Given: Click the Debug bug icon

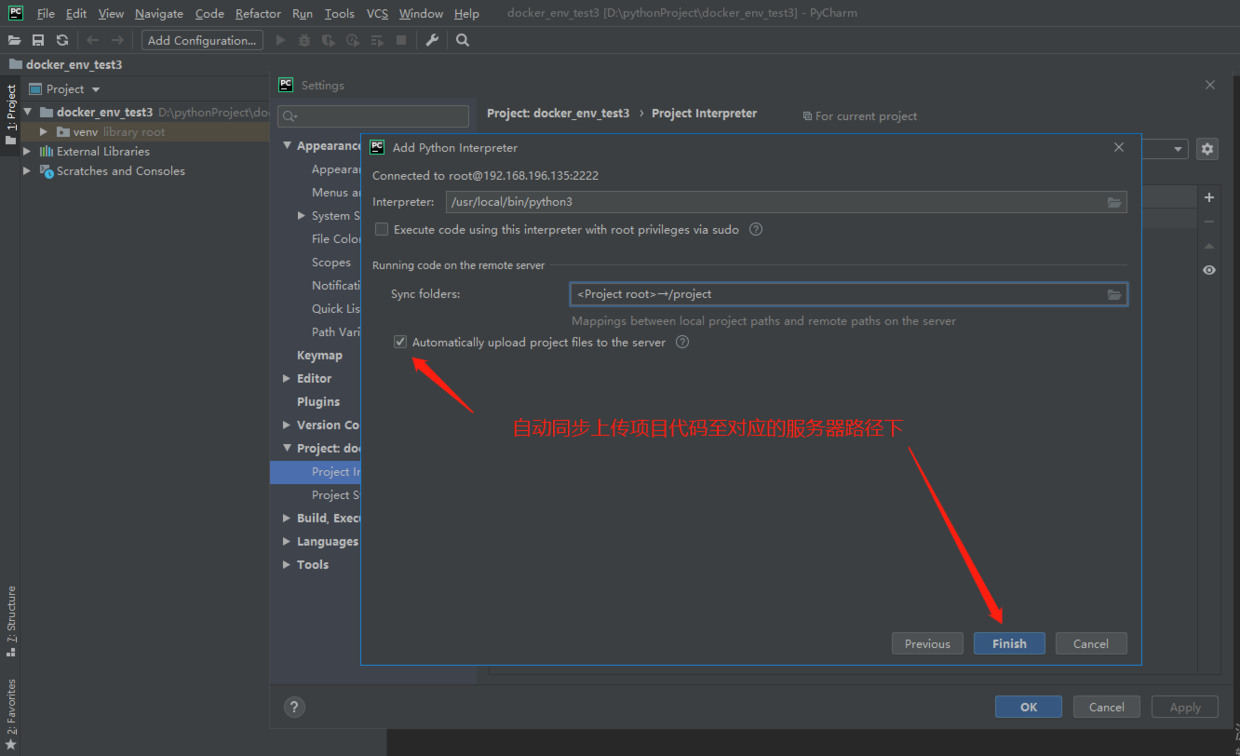Looking at the screenshot, I should pos(304,40).
